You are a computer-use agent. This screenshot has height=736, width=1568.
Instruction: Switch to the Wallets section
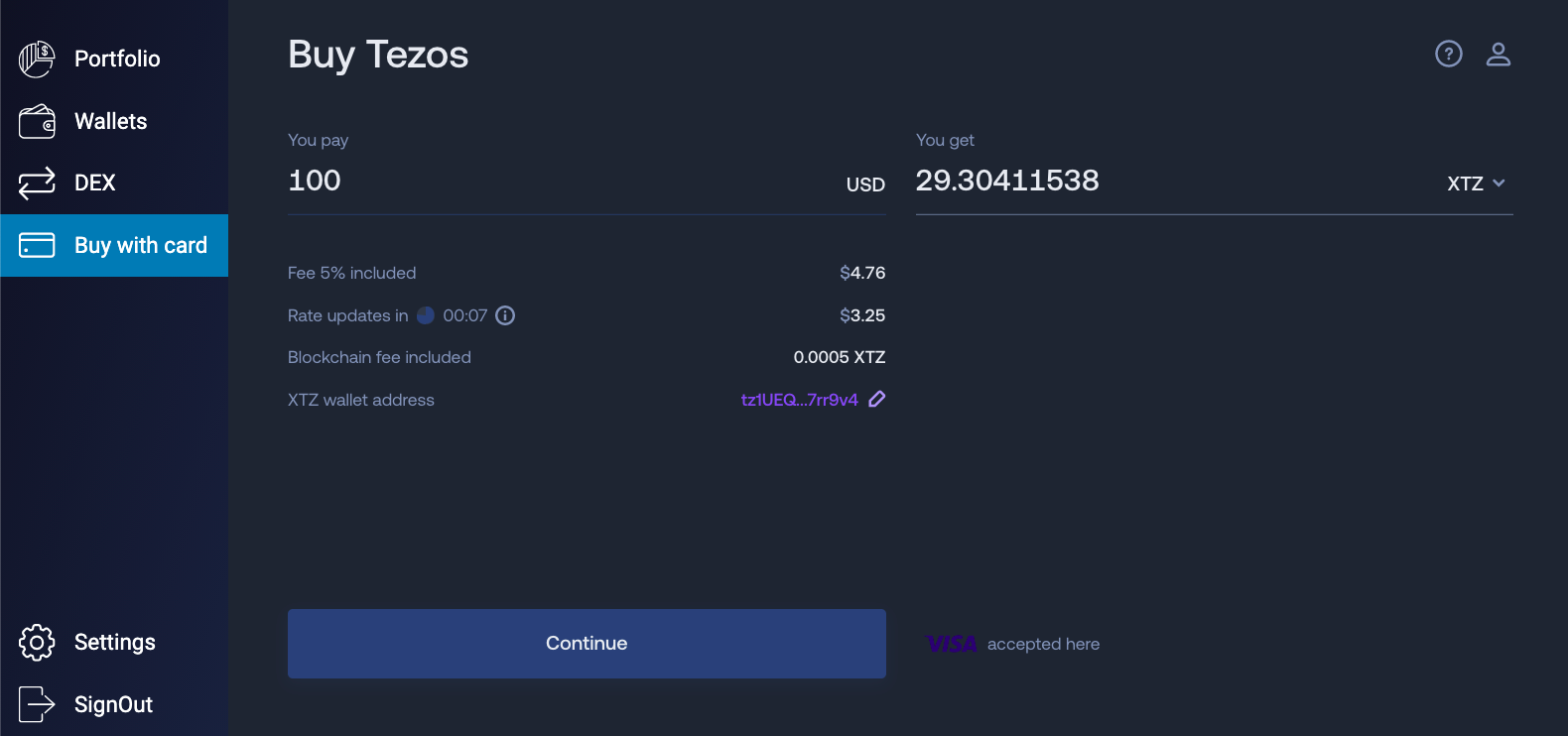[x=110, y=121]
